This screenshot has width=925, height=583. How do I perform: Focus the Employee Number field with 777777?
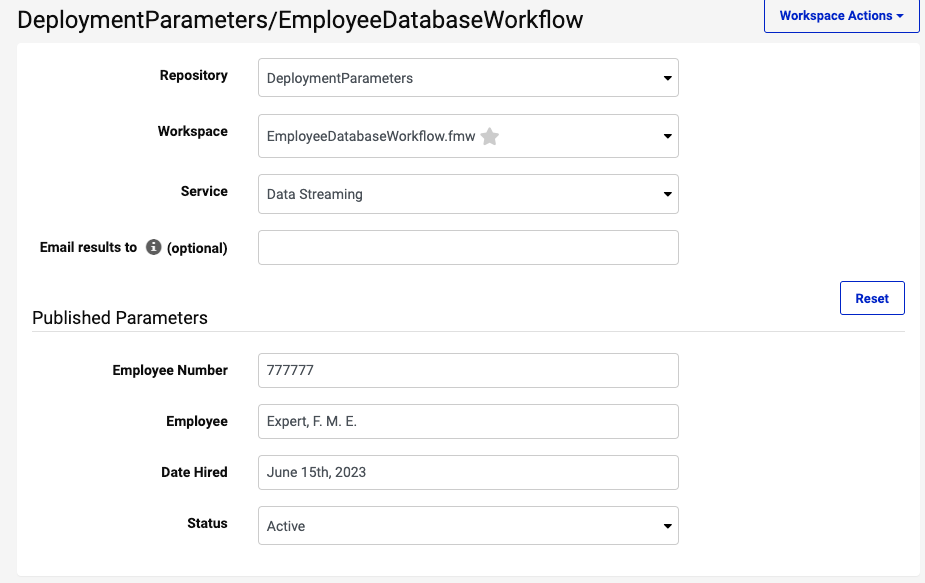pos(468,371)
